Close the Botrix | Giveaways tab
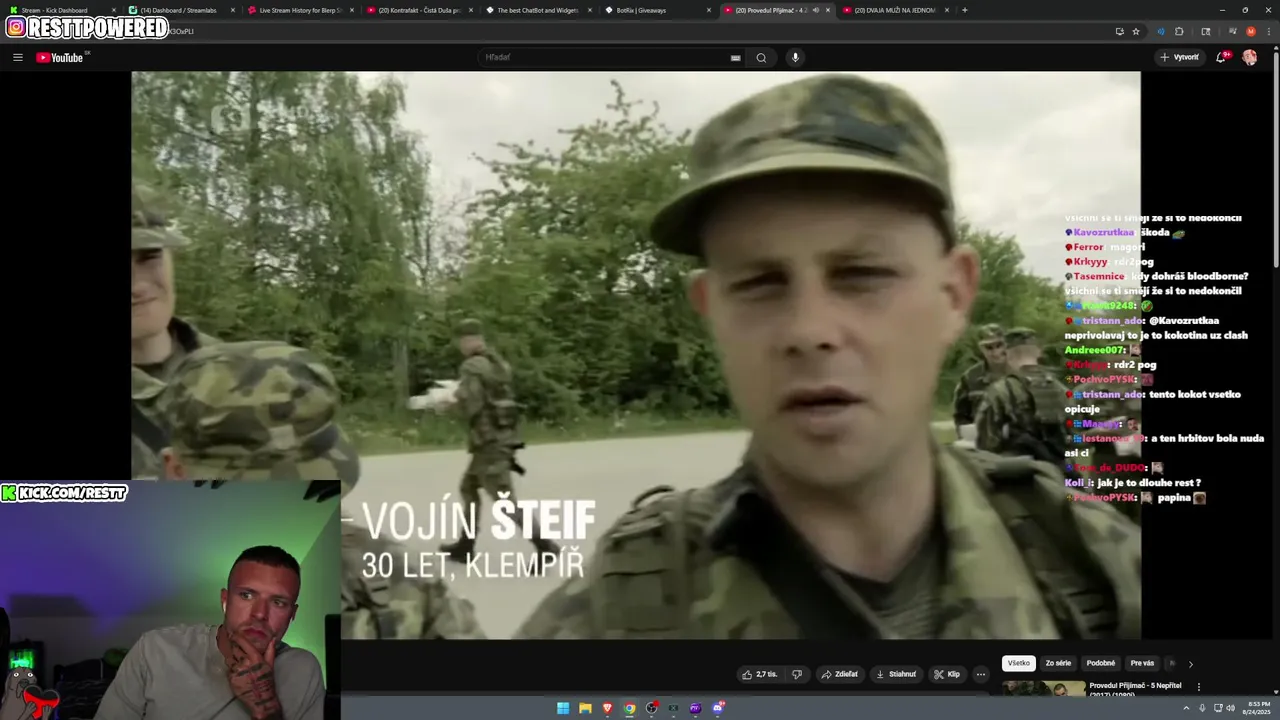This screenshot has width=1280, height=720. (709, 10)
